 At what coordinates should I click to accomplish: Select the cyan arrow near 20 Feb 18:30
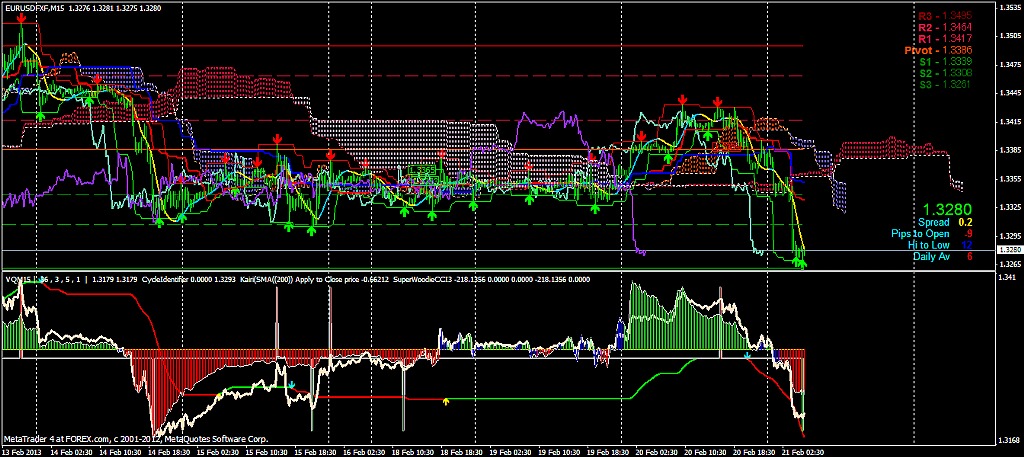pyautogui.click(x=746, y=356)
